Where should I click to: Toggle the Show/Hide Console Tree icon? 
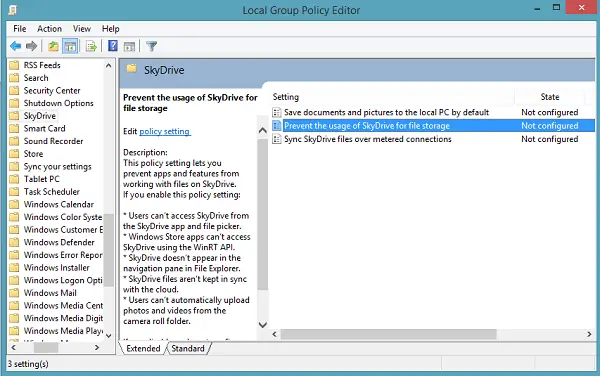click(x=70, y=46)
